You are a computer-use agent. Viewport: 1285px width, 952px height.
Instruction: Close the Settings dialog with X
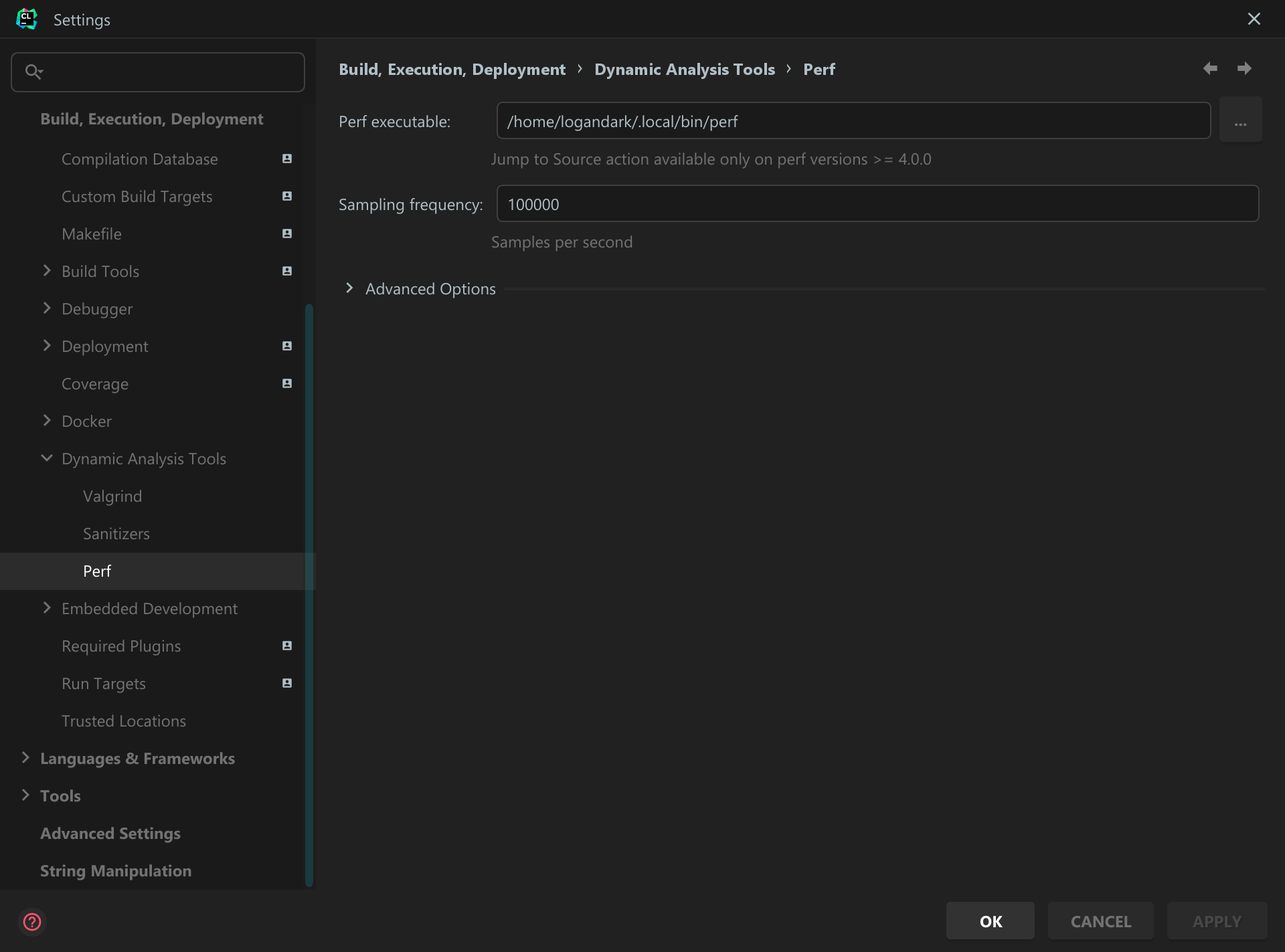coord(1254,19)
